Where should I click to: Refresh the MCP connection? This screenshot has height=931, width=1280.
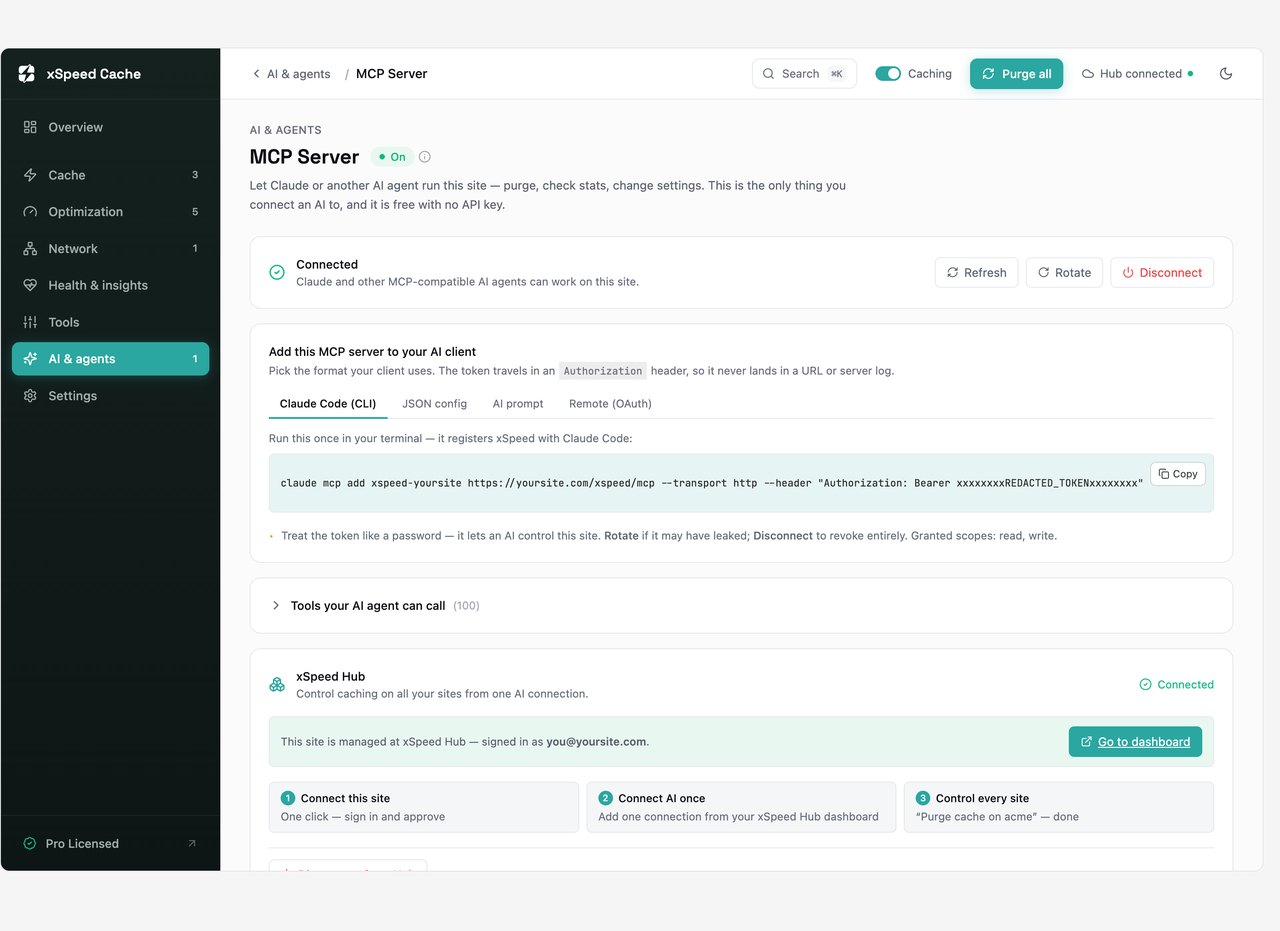click(977, 273)
